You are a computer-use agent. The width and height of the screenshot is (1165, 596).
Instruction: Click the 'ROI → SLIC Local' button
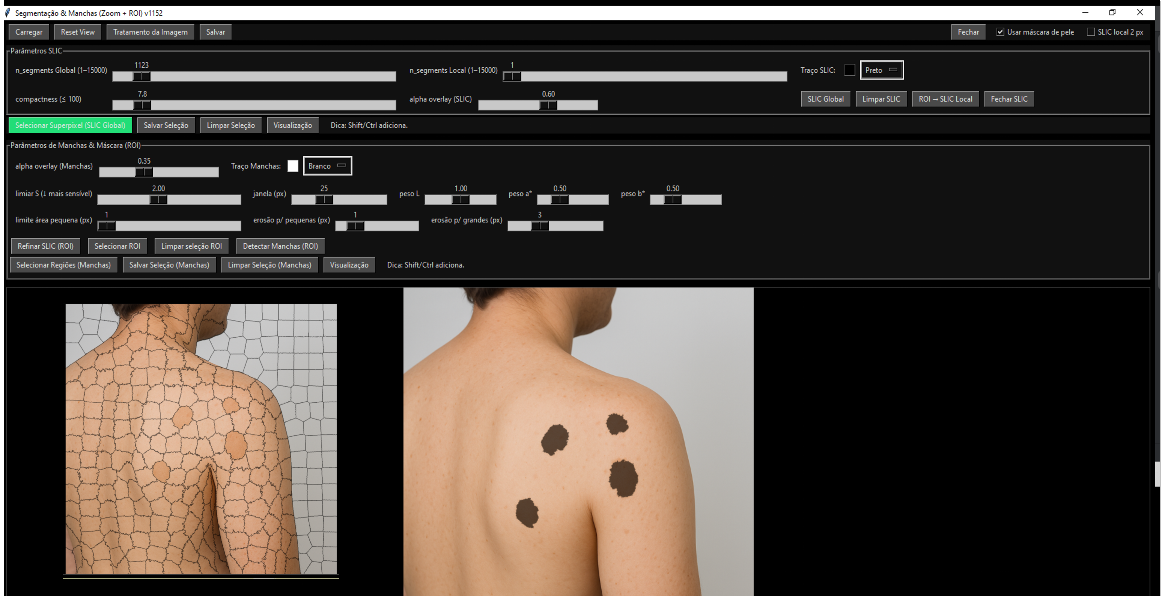tap(945, 99)
